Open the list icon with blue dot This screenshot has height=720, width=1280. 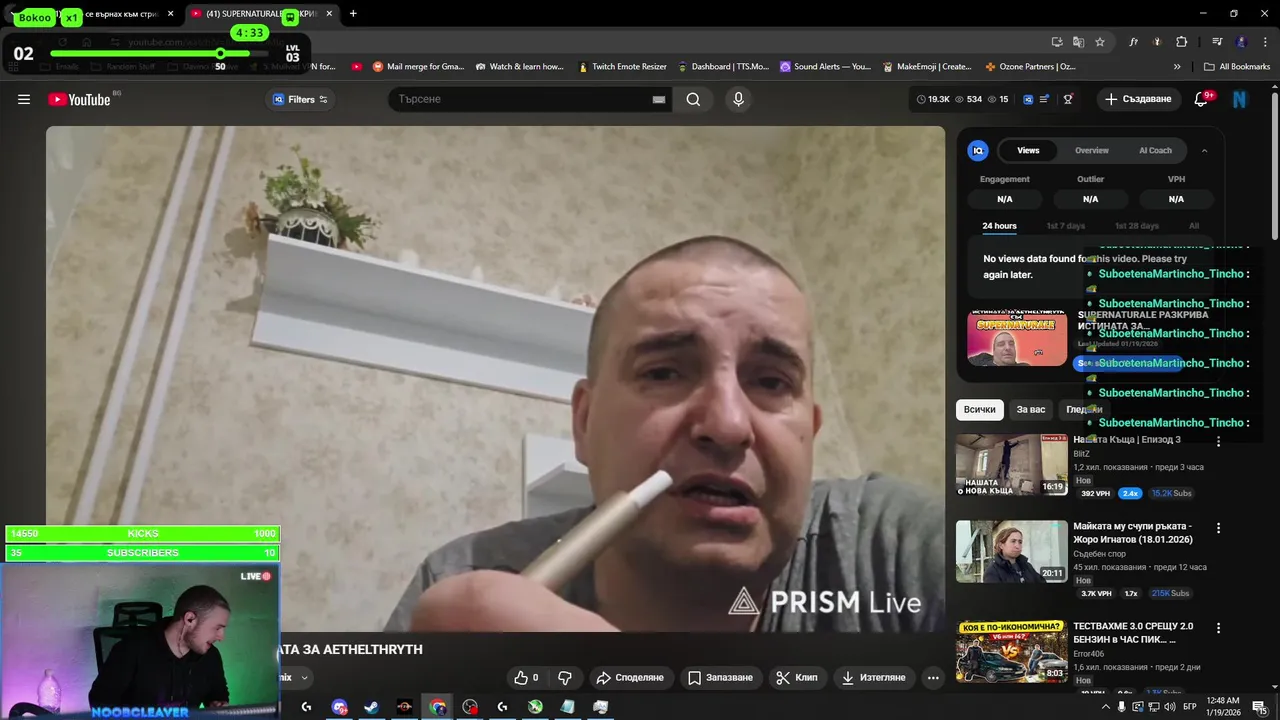(x=1045, y=99)
